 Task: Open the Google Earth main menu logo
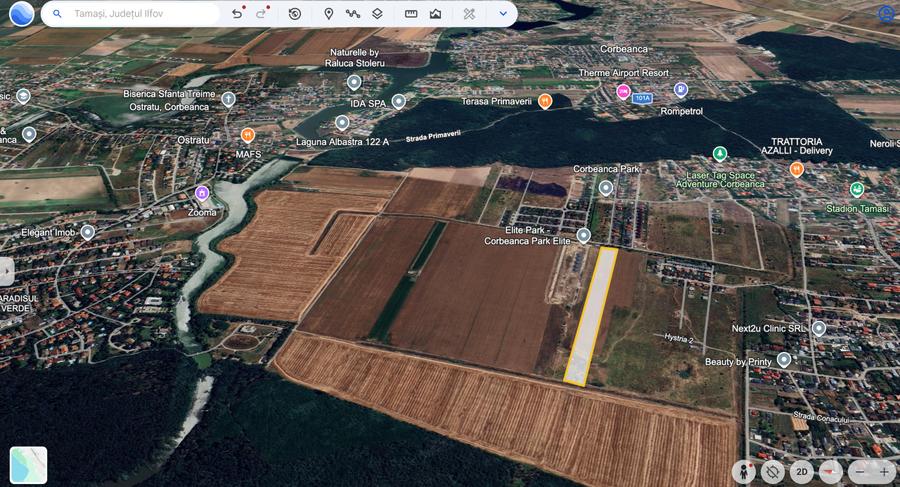tap(21, 14)
